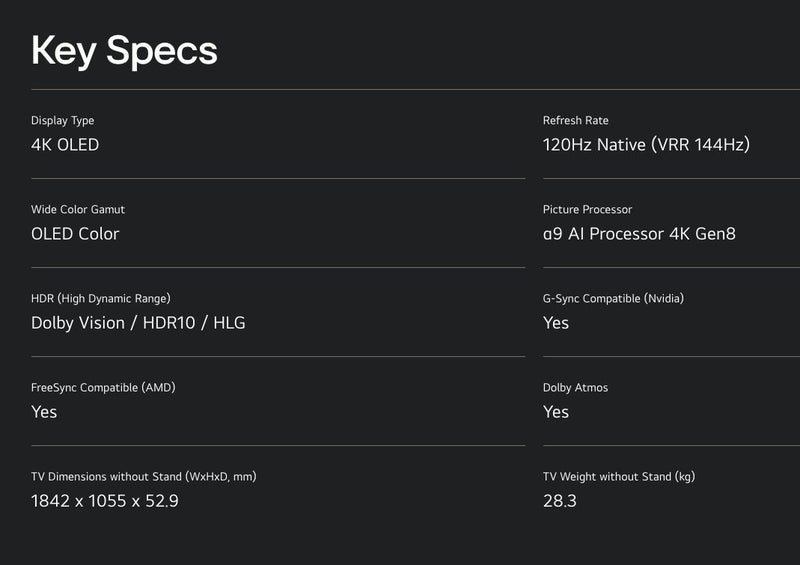
Task: Click the Picture Processor label
Action: click(587, 210)
